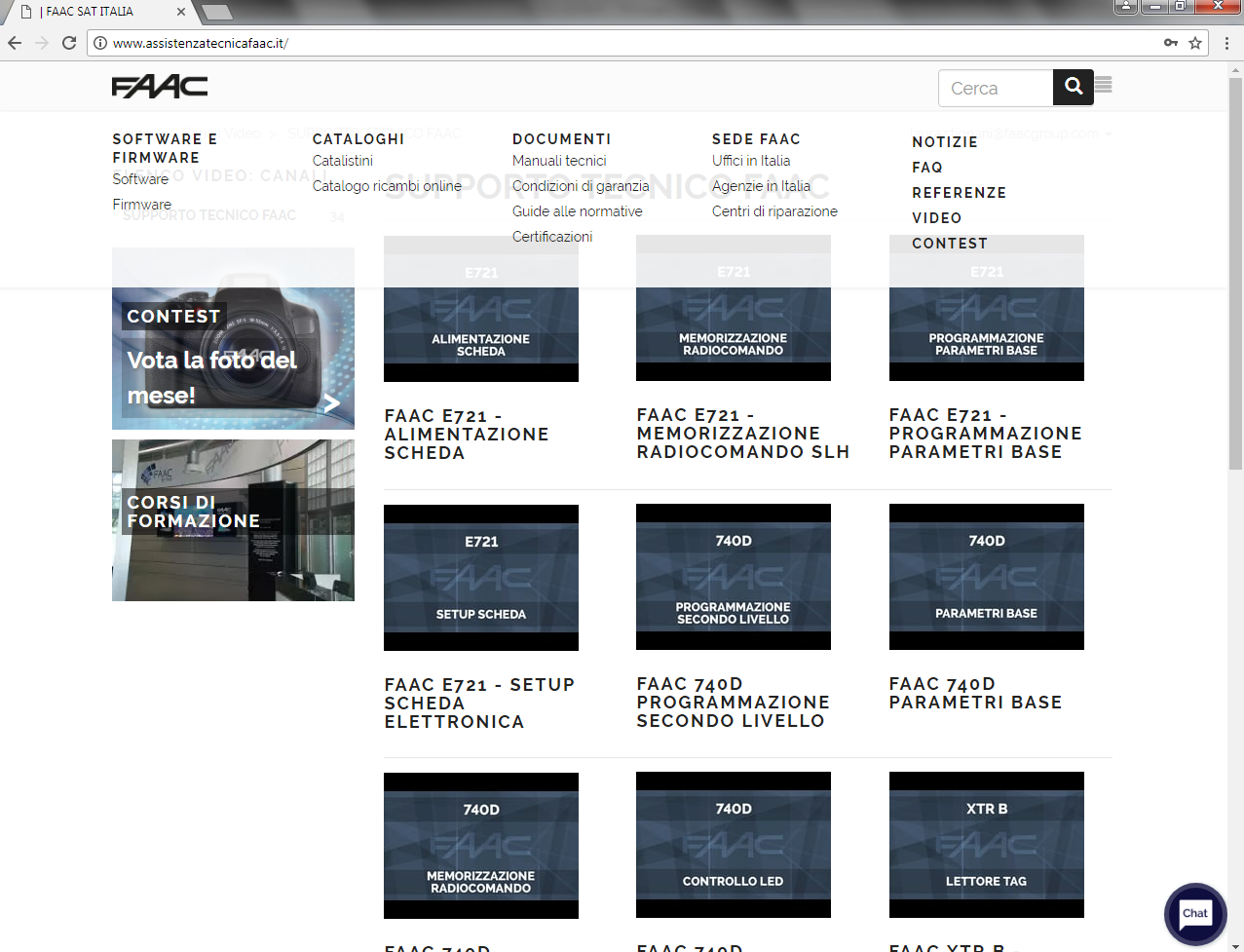Open the Manuali tecnici link

pyautogui.click(x=559, y=161)
